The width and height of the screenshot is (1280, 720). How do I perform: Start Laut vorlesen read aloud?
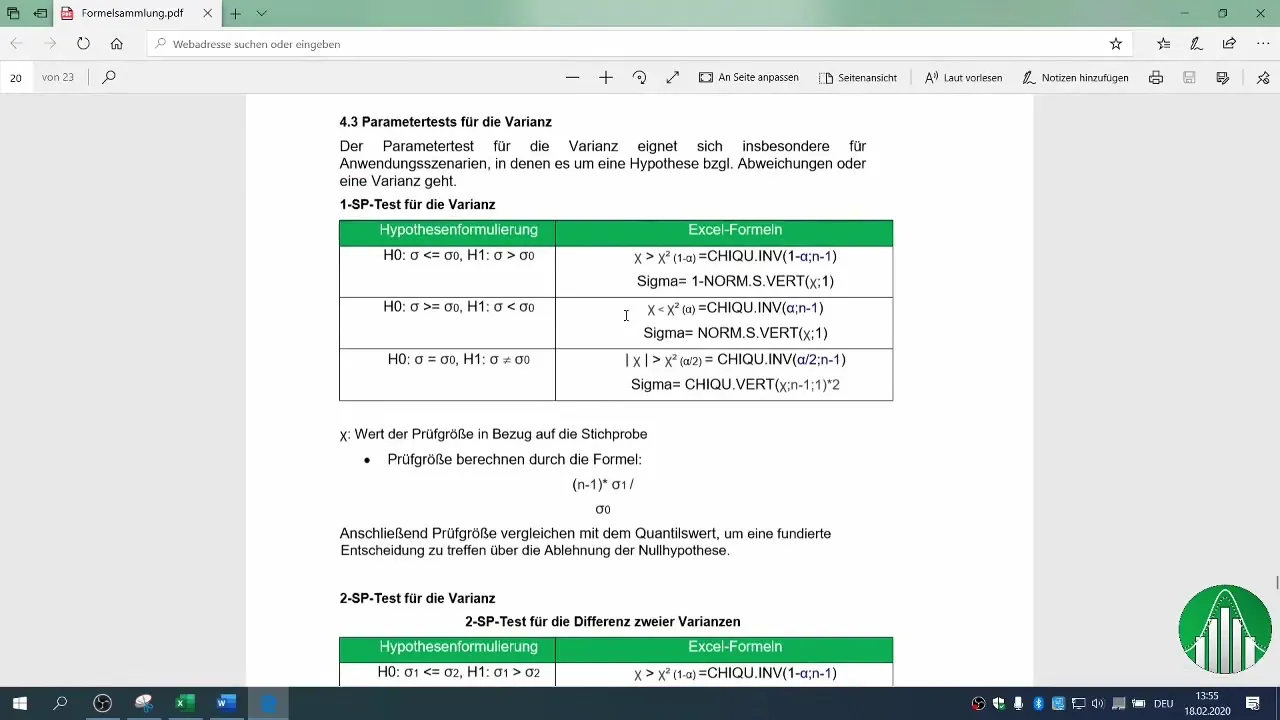point(963,77)
